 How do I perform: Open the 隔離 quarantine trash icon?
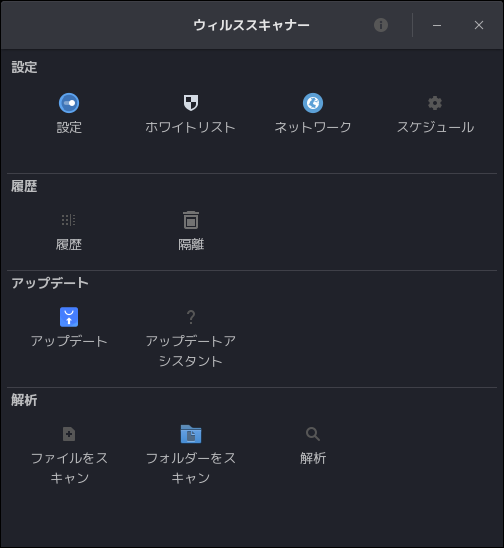191,220
